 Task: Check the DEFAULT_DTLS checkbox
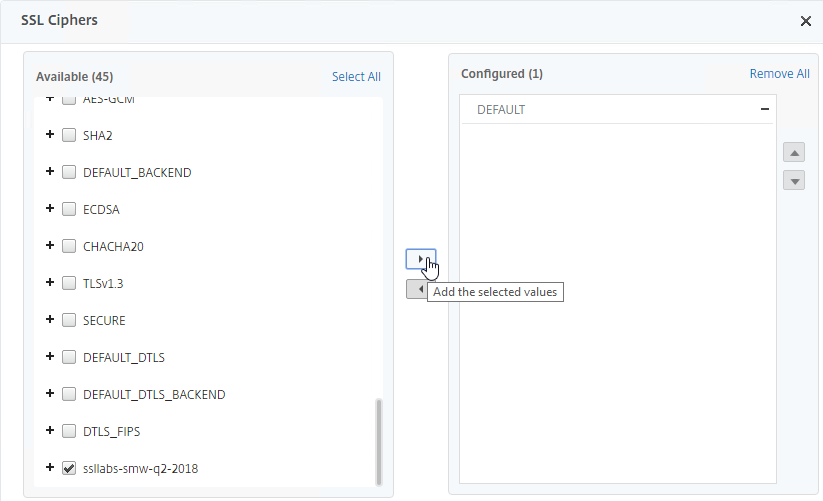(x=69, y=357)
